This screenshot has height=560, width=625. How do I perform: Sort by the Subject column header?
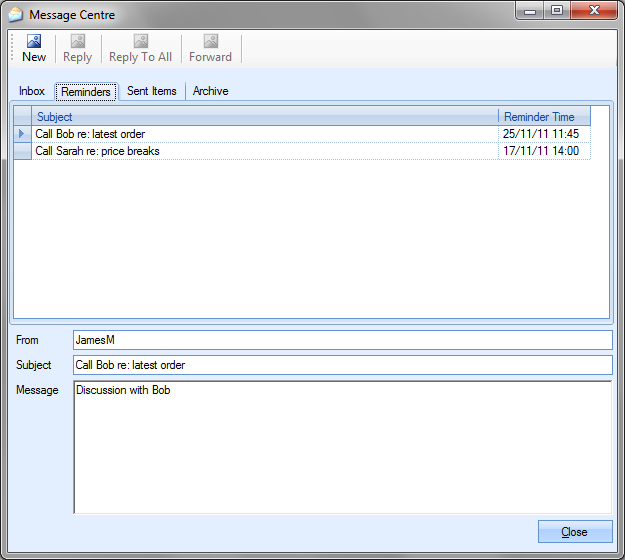[x=265, y=116]
